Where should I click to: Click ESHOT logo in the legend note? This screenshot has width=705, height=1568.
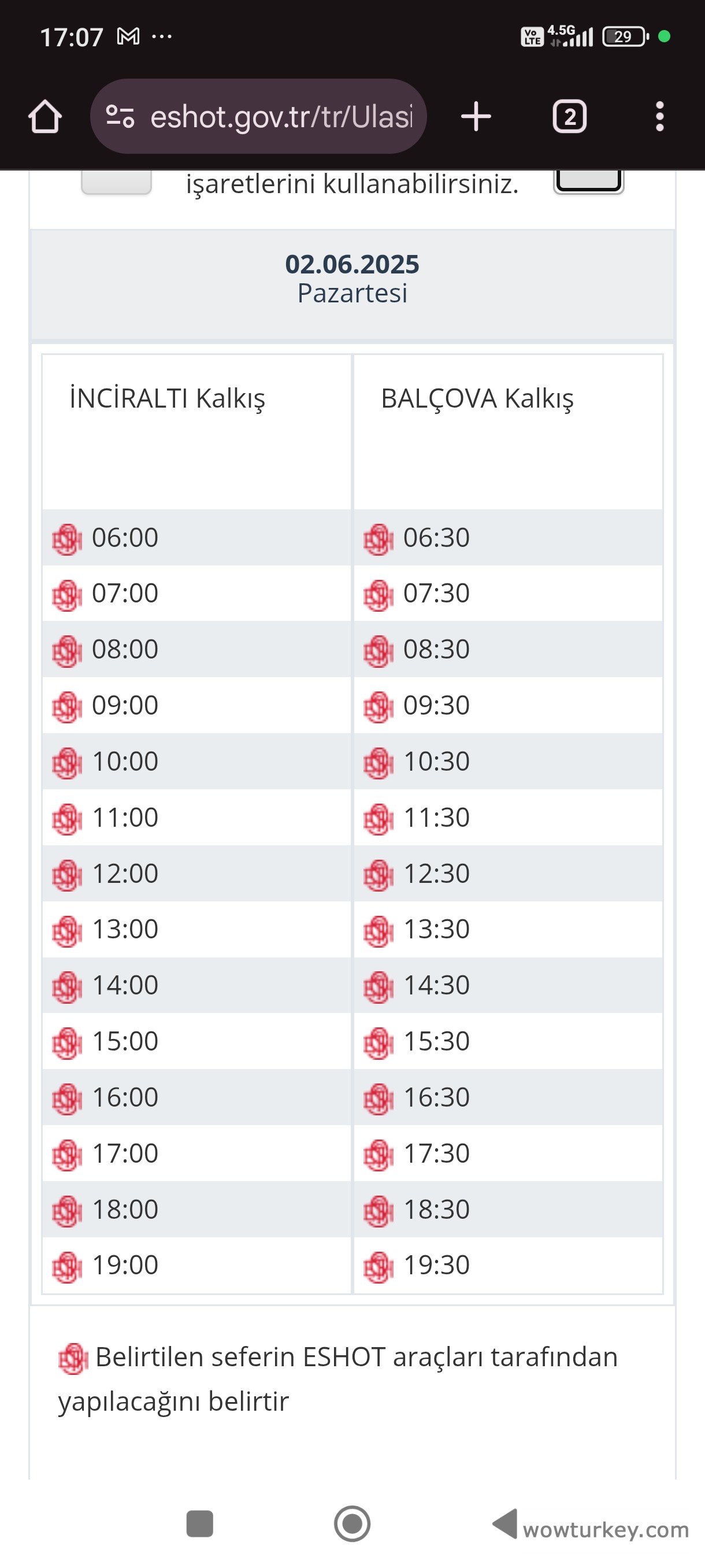click(73, 1359)
